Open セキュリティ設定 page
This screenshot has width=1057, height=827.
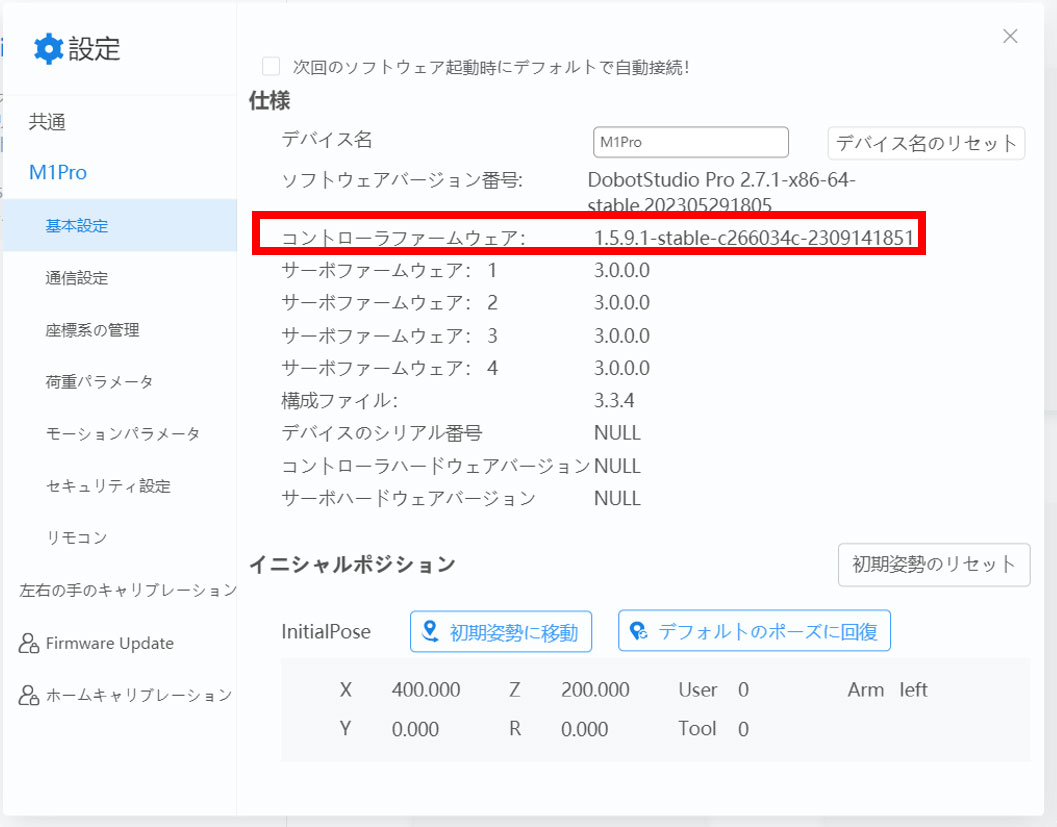107,486
